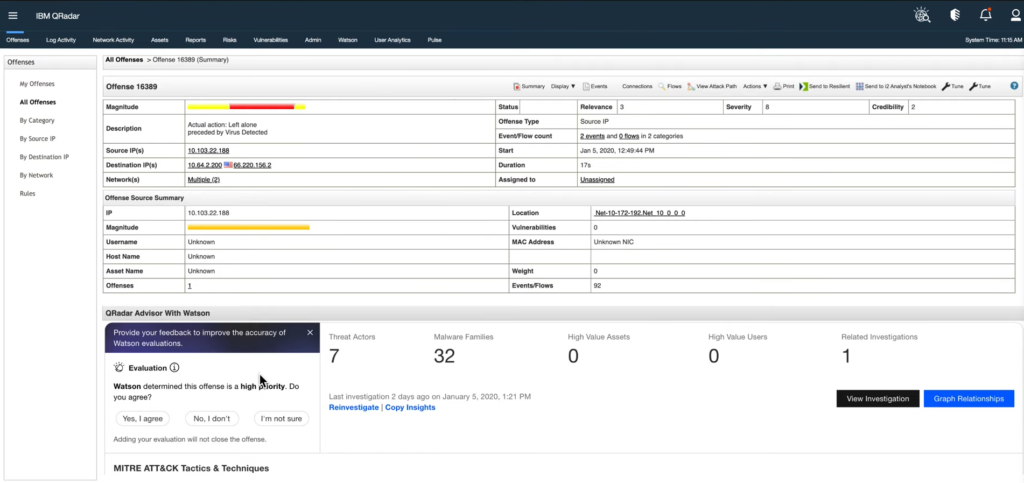Open the hamburger navigation menu
Image resolution: width=1024 pixels, height=483 pixels.
pyautogui.click(x=13, y=16)
